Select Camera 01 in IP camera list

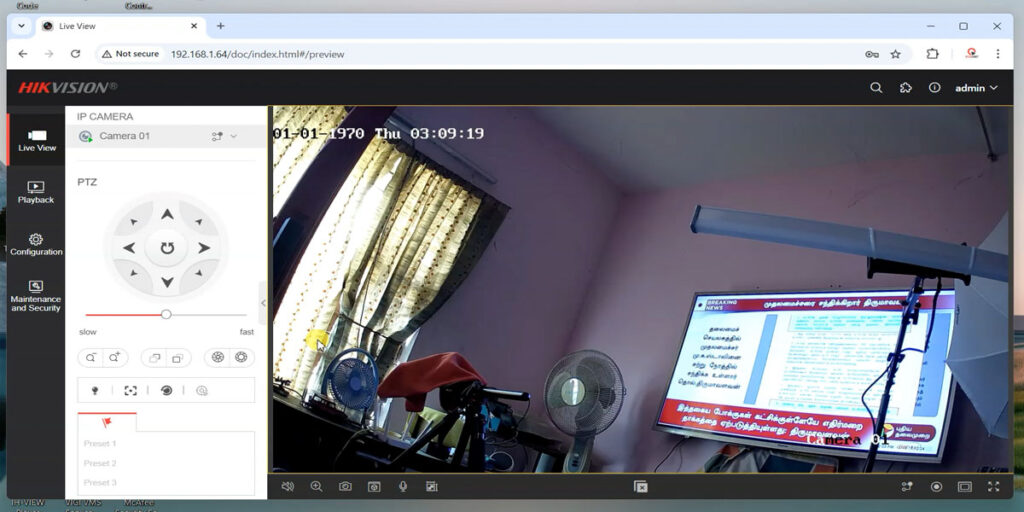click(124, 136)
